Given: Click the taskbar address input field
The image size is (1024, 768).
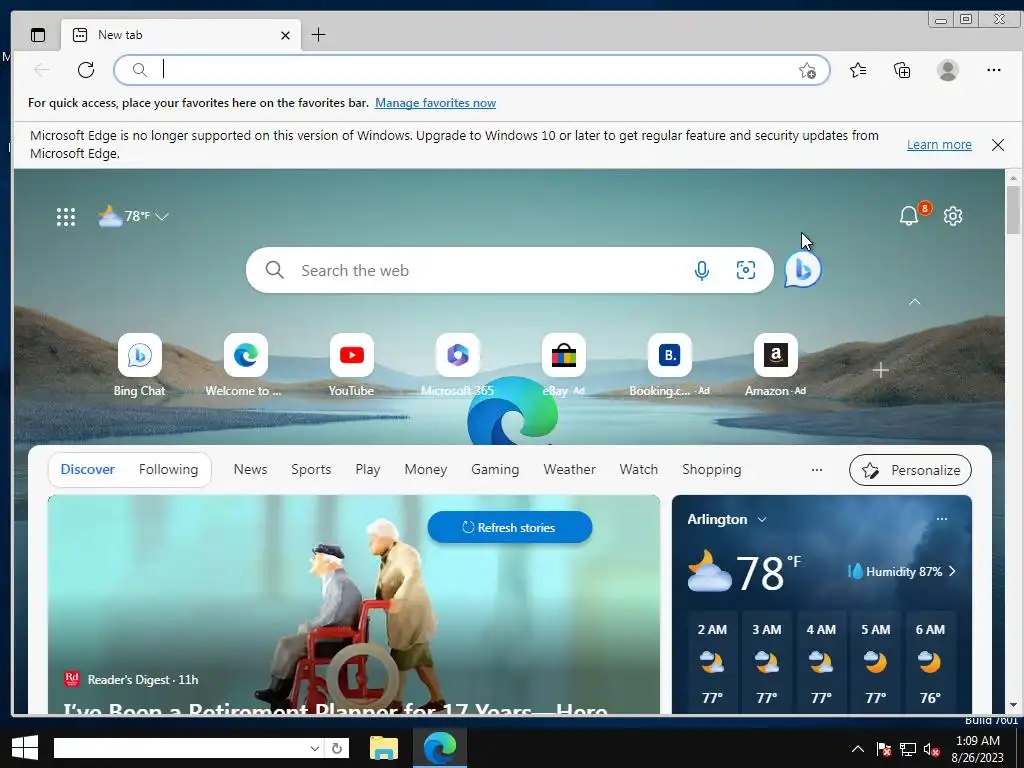Looking at the screenshot, I should click(180, 748).
